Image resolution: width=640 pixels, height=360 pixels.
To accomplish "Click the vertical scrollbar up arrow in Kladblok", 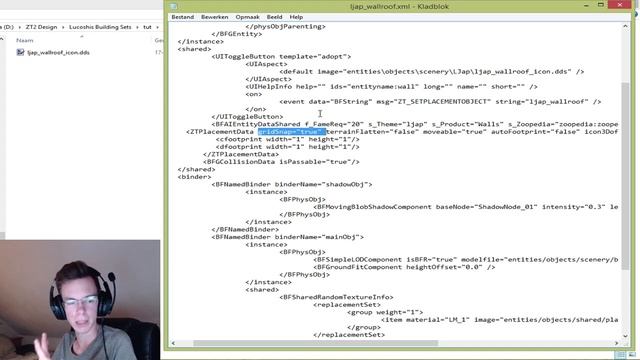I will pos(625,26).
